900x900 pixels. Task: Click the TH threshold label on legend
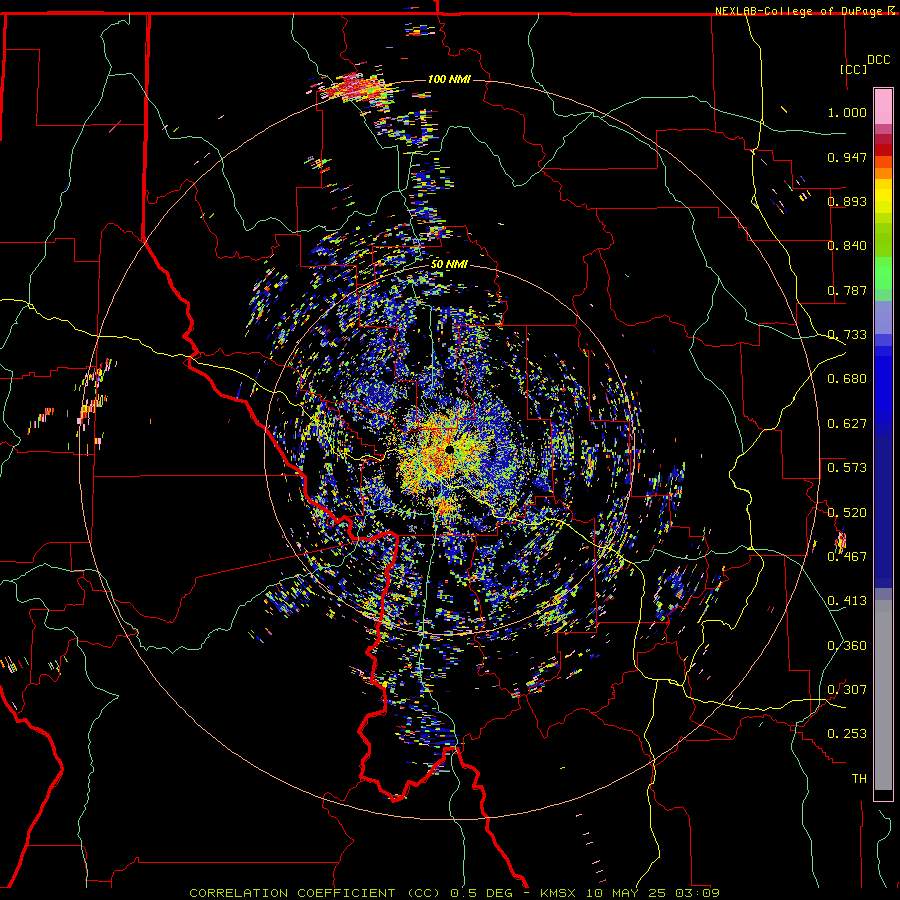coord(859,779)
